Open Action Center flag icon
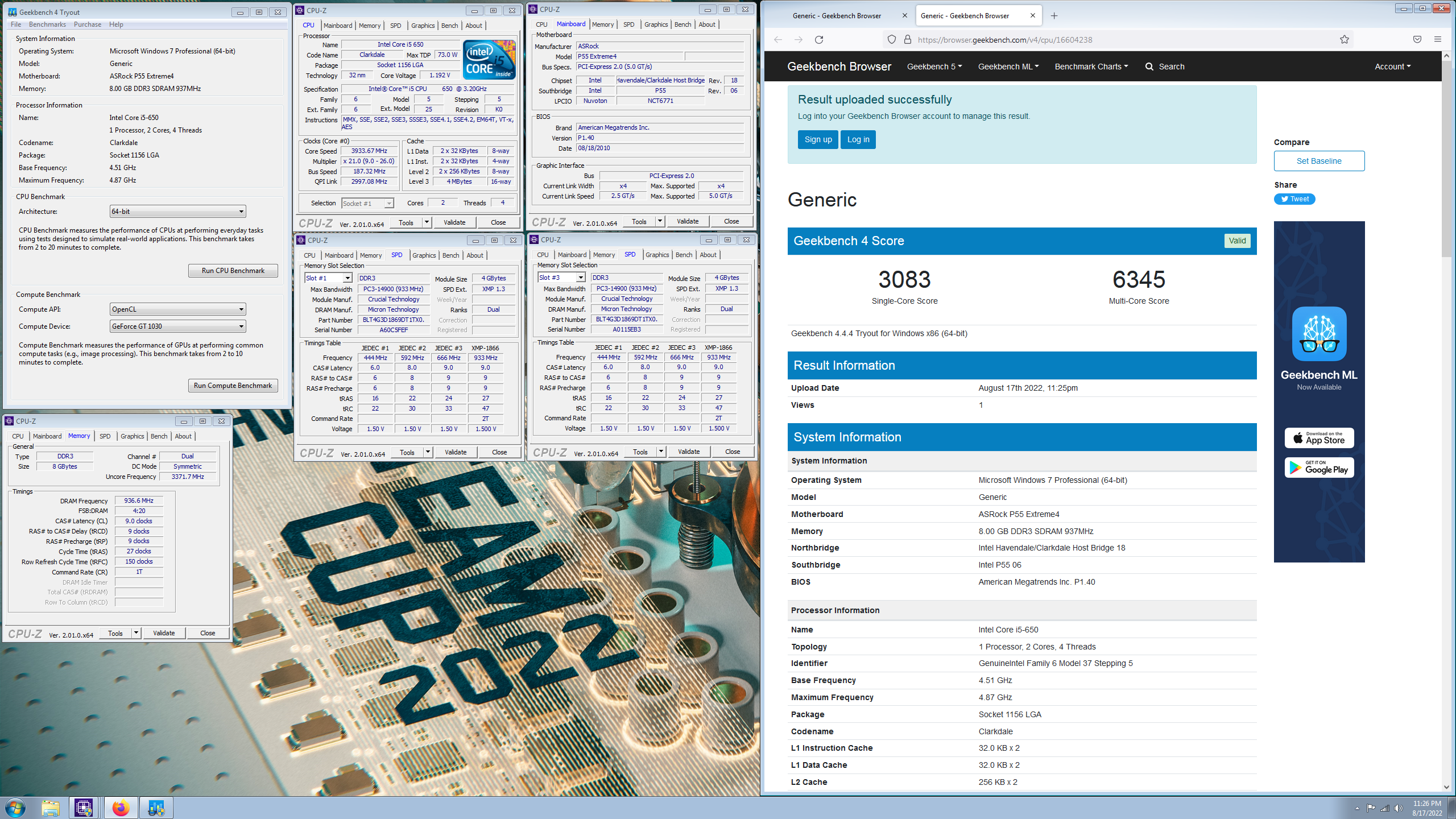This screenshot has width=1456, height=819. pyautogui.click(x=1371, y=808)
